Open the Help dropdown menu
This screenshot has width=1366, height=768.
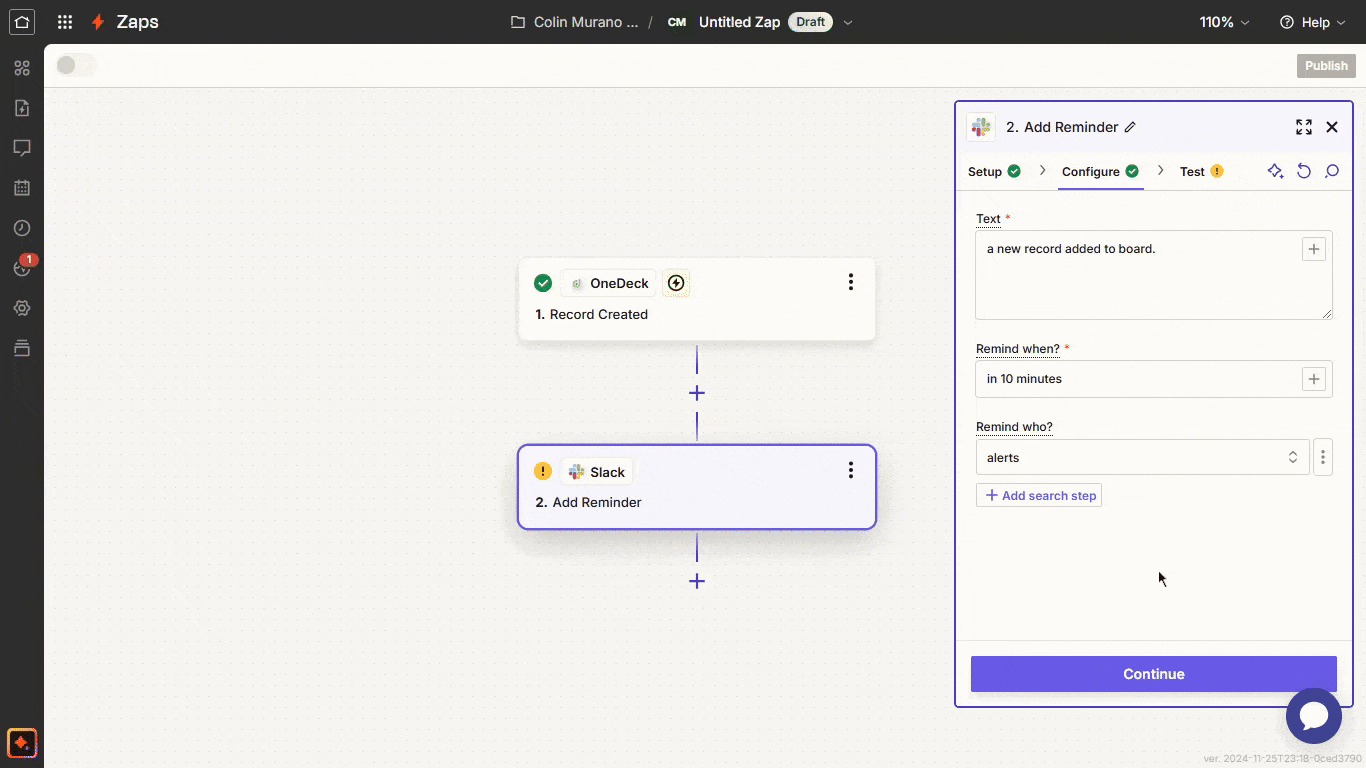click(x=1313, y=22)
